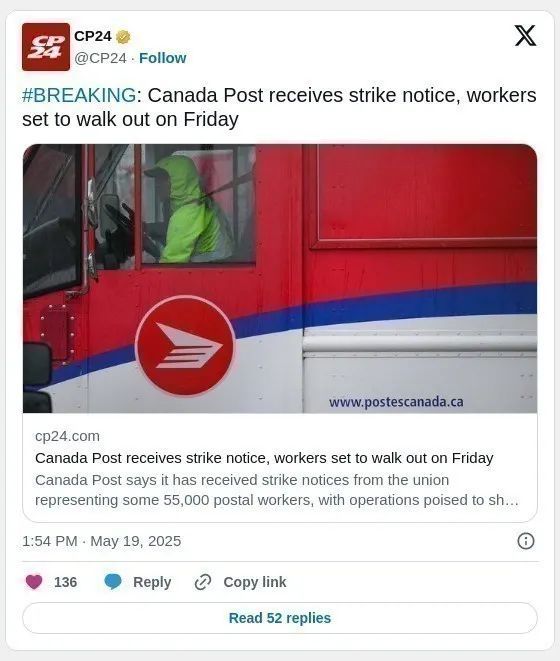The width and height of the screenshot is (560, 661).
Task: Click the Reply text button
Action: [x=152, y=582]
